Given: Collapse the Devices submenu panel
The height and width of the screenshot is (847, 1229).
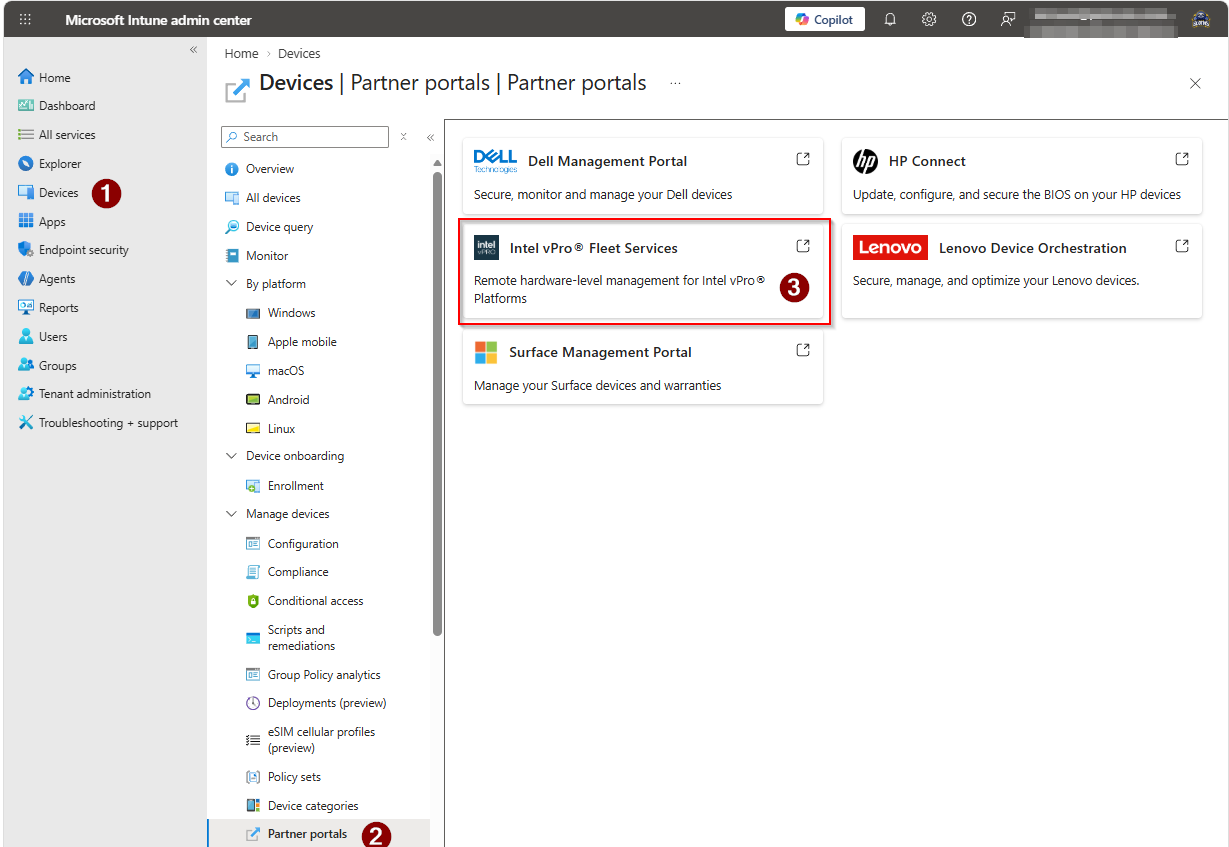Looking at the screenshot, I should click(430, 137).
